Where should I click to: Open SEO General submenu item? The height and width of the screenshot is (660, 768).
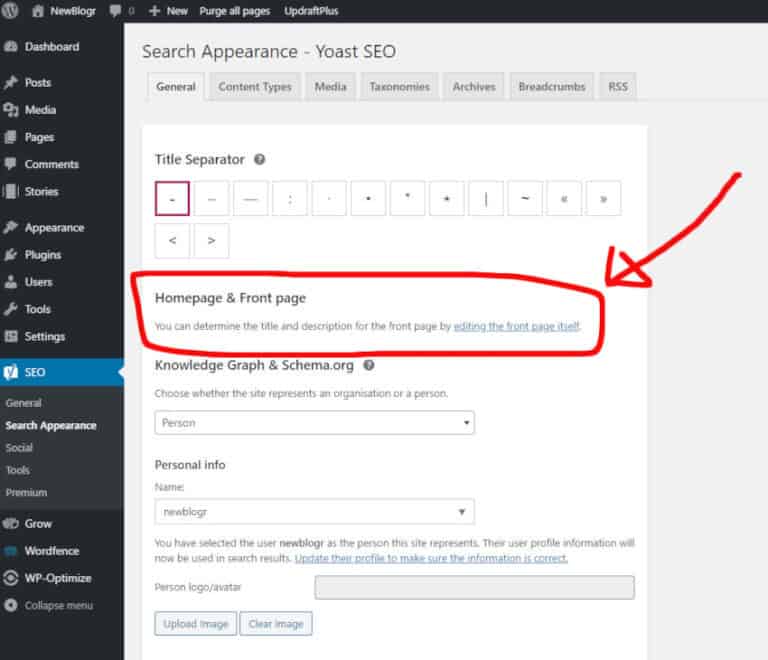point(24,403)
